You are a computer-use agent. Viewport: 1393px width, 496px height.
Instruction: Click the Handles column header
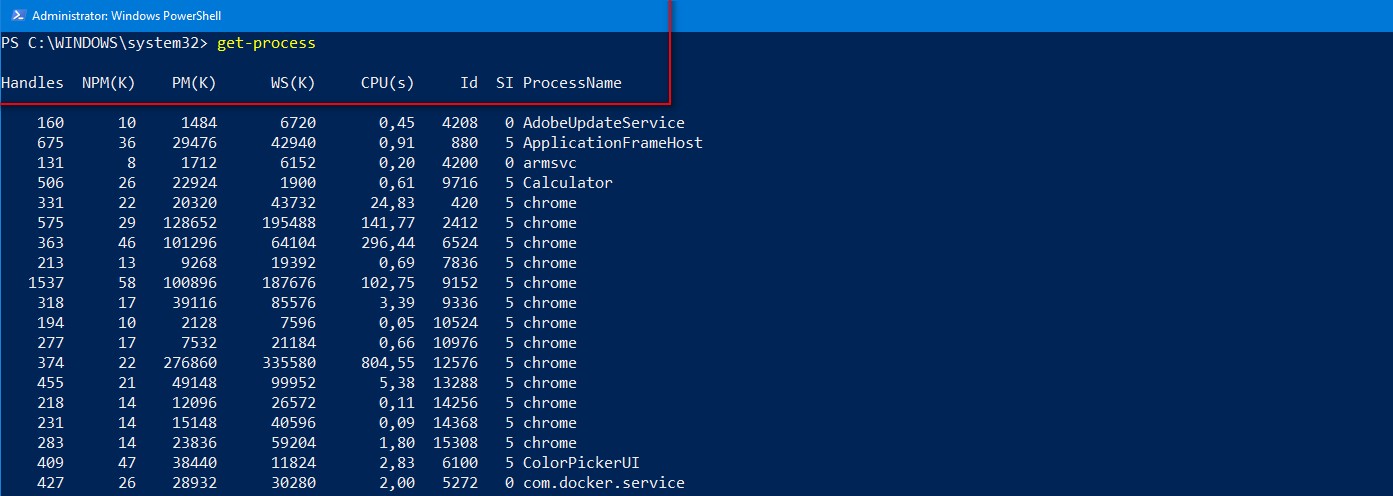point(32,83)
